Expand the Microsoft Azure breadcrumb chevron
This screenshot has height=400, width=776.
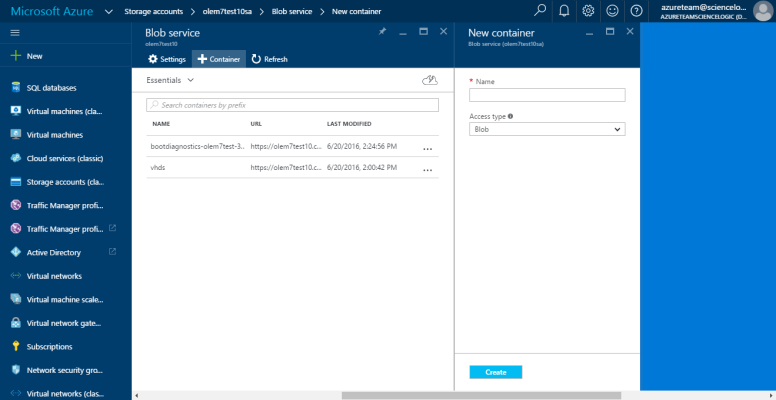click(x=109, y=11)
